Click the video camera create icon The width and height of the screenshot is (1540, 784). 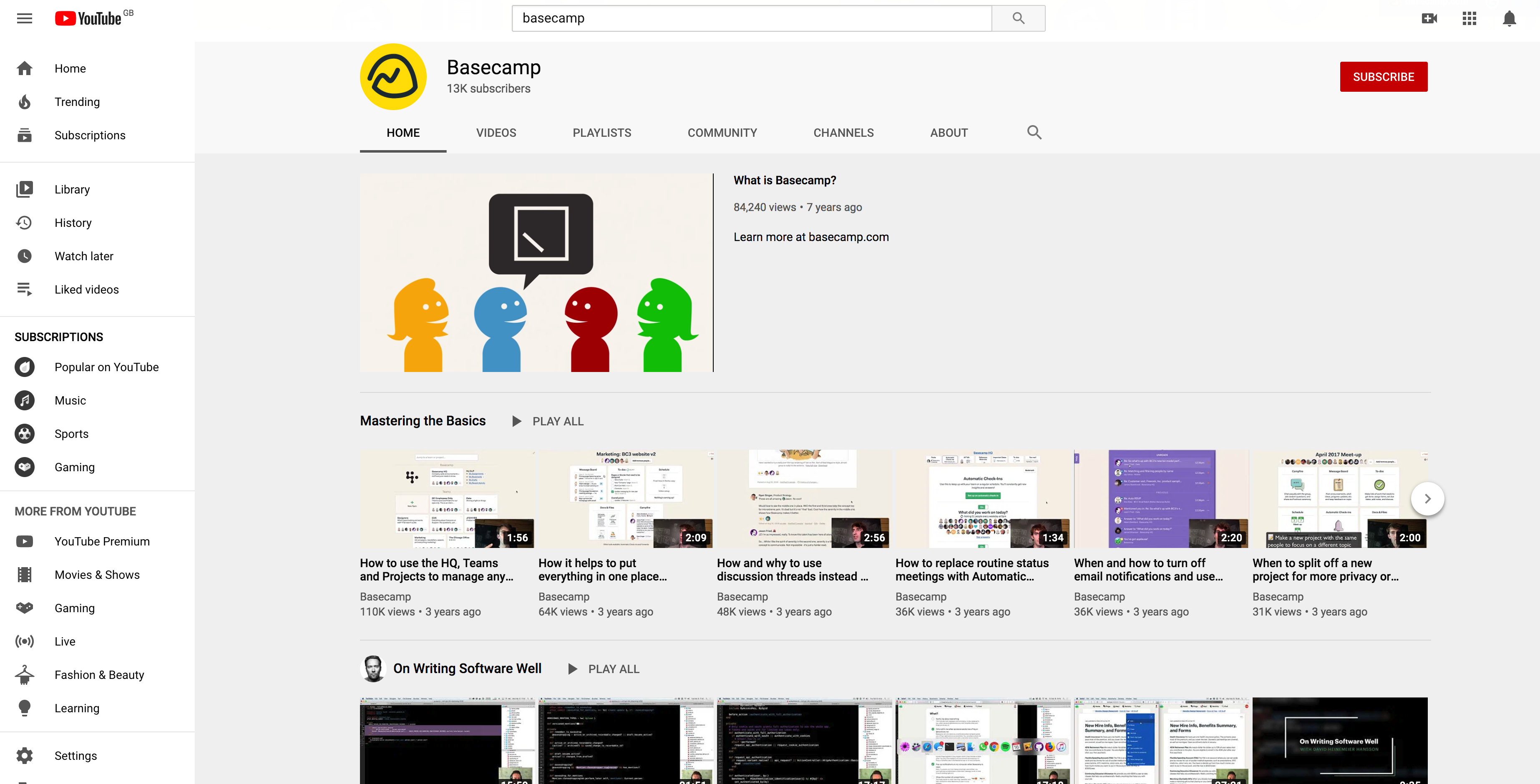point(1430,18)
